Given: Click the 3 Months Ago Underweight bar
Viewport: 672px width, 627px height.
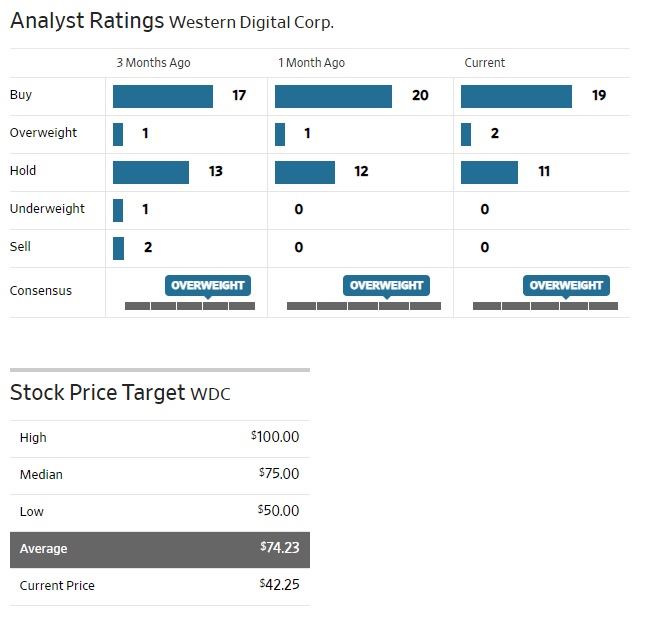Looking at the screenshot, I should click(x=118, y=210).
